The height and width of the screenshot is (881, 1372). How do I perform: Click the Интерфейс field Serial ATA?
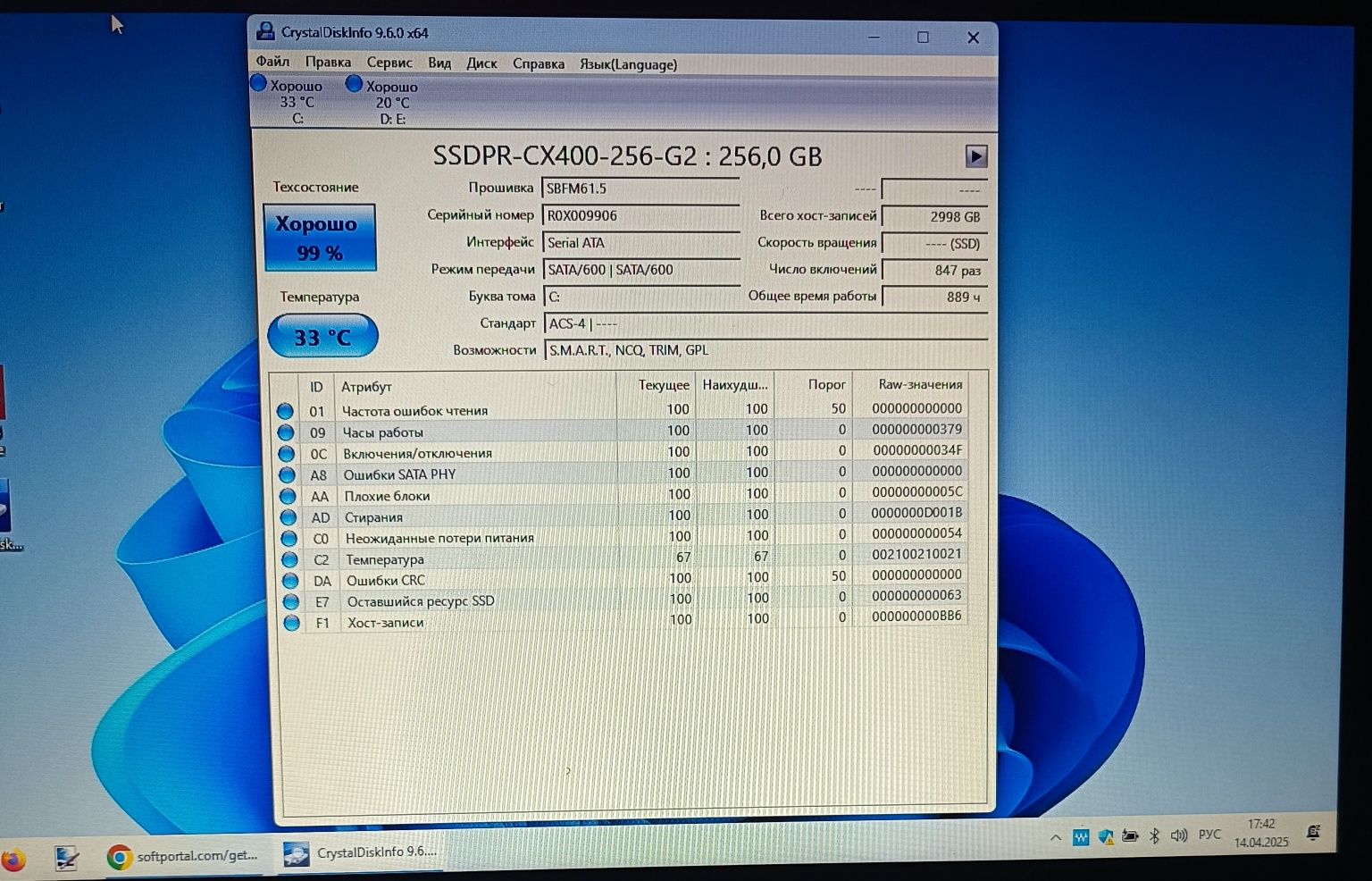pyautogui.click(x=641, y=242)
